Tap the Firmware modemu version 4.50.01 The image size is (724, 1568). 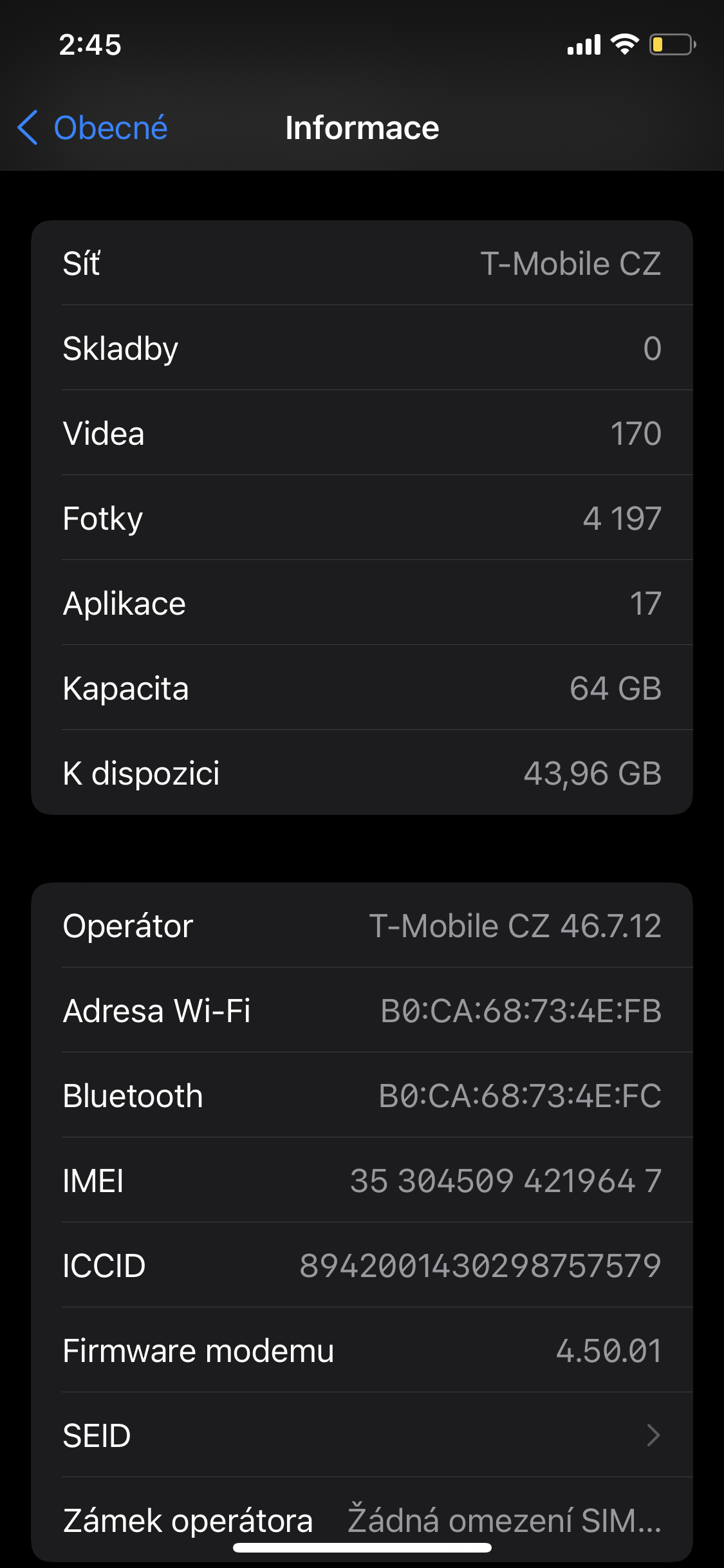pyautogui.click(x=608, y=1350)
